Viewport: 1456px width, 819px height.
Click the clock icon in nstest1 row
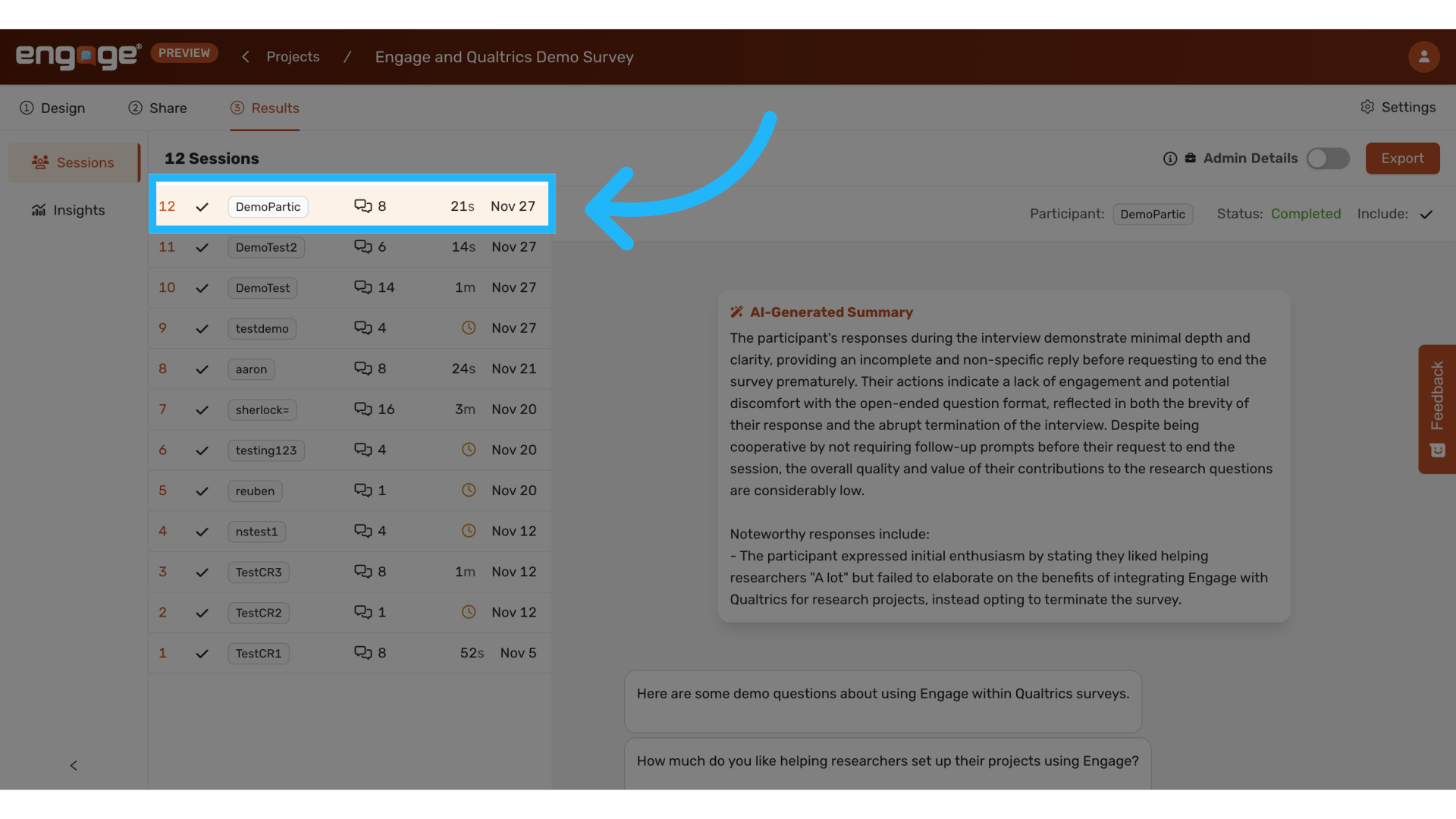(x=469, y=531)
